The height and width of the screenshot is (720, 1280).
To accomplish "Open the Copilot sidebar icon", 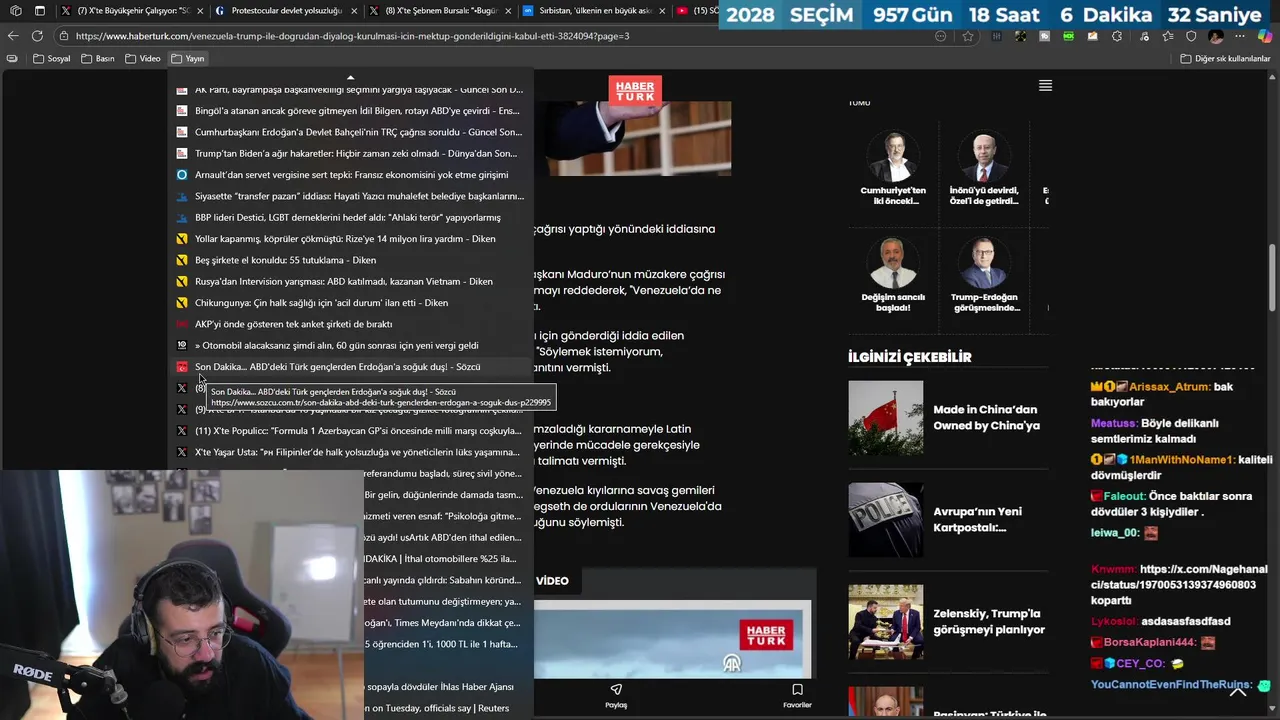I will point(1265,36).
